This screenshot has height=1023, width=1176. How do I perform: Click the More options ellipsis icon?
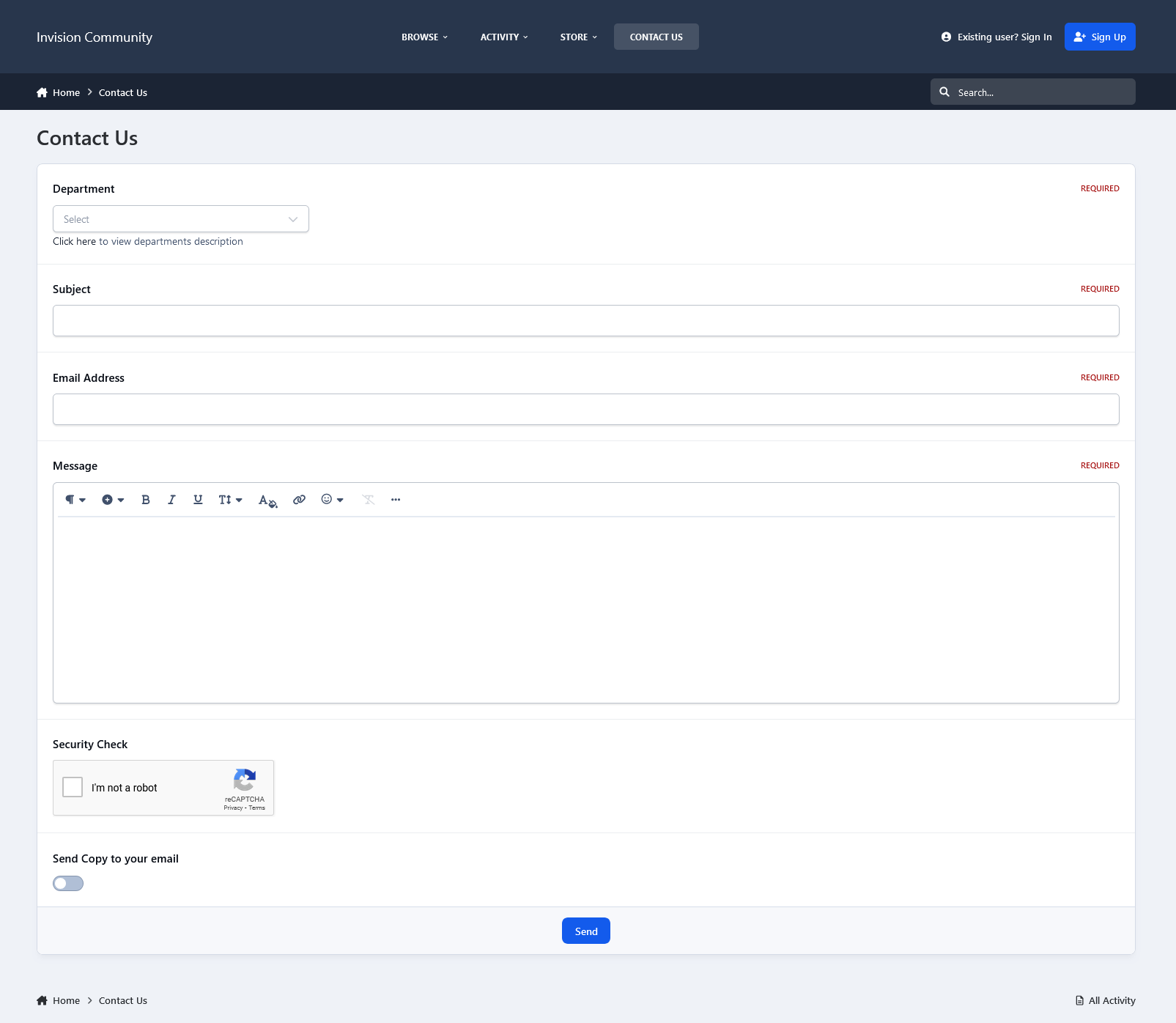pyautogui.click(x=396, y=500)
